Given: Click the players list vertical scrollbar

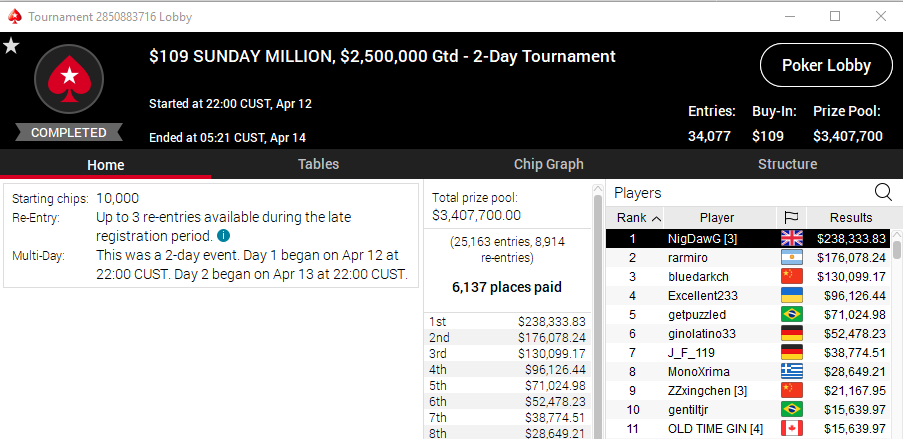Looking at the screenshot, I should 897,334.
